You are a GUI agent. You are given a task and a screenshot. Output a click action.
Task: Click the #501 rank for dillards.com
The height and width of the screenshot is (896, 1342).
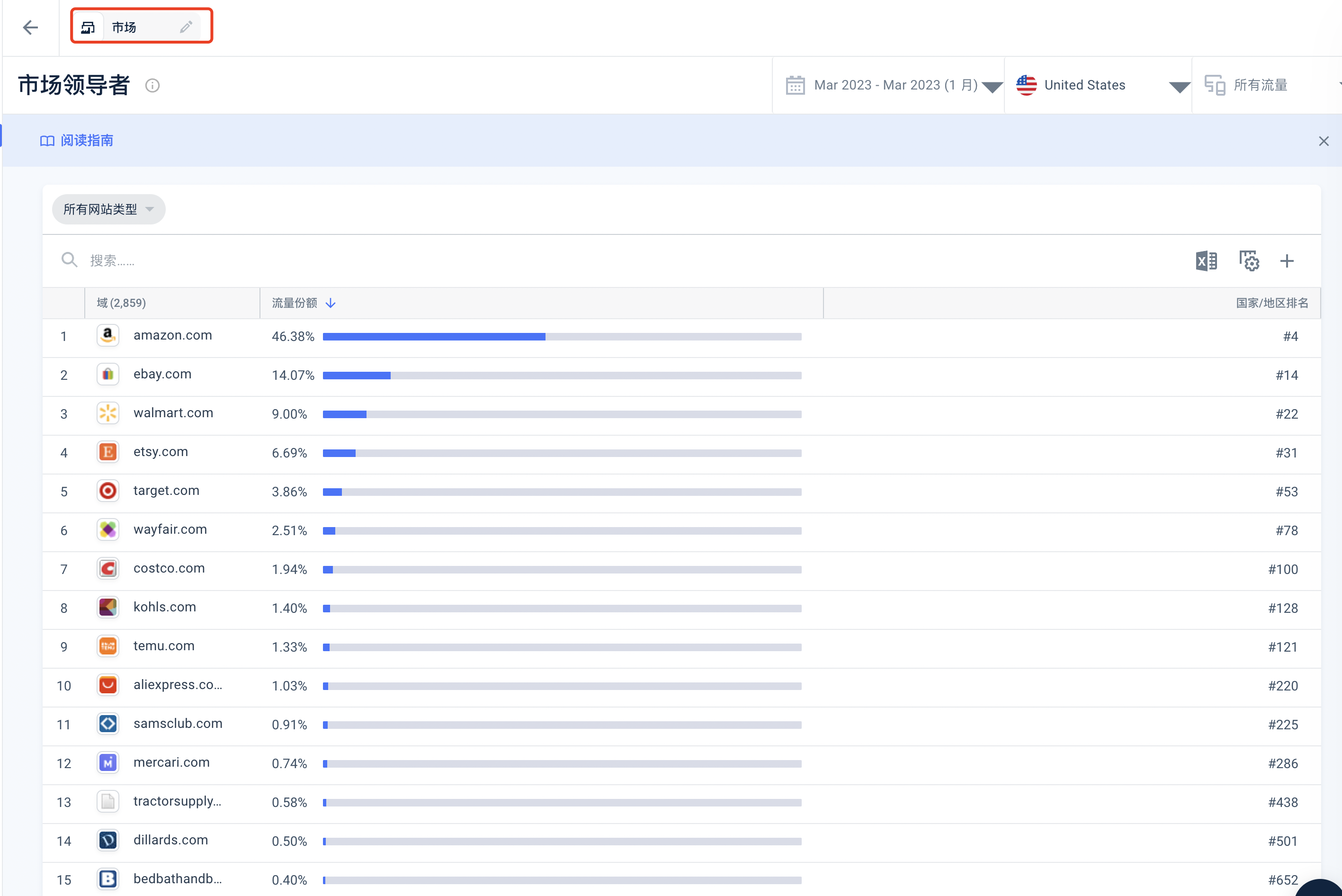tap(1283, 842)
